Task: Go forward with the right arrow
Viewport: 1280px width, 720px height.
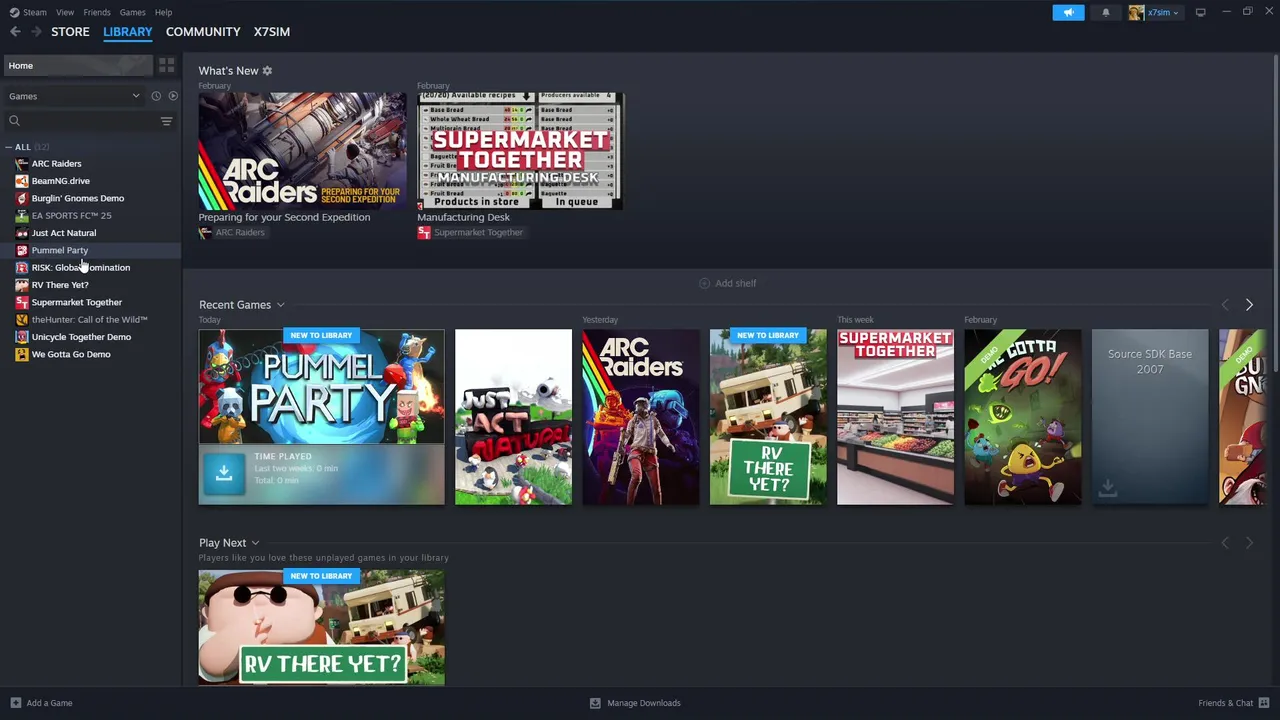Action: pos(36,32)
